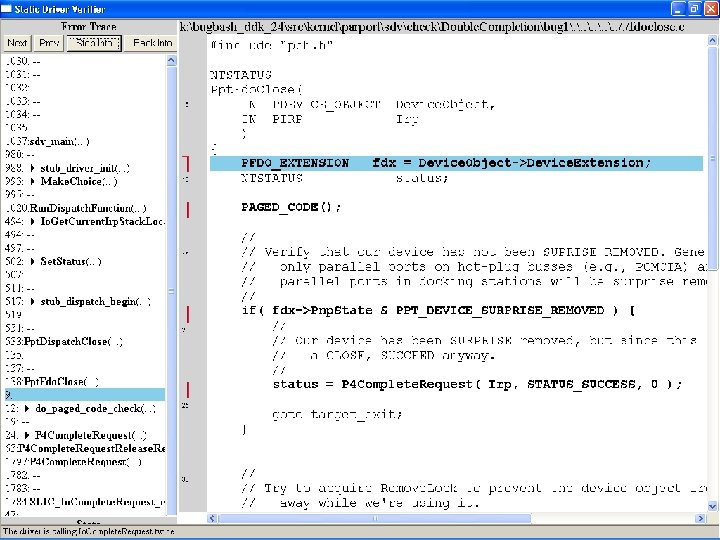Click the code pane scroll-up arrow
720x540 pixels.
712,40
